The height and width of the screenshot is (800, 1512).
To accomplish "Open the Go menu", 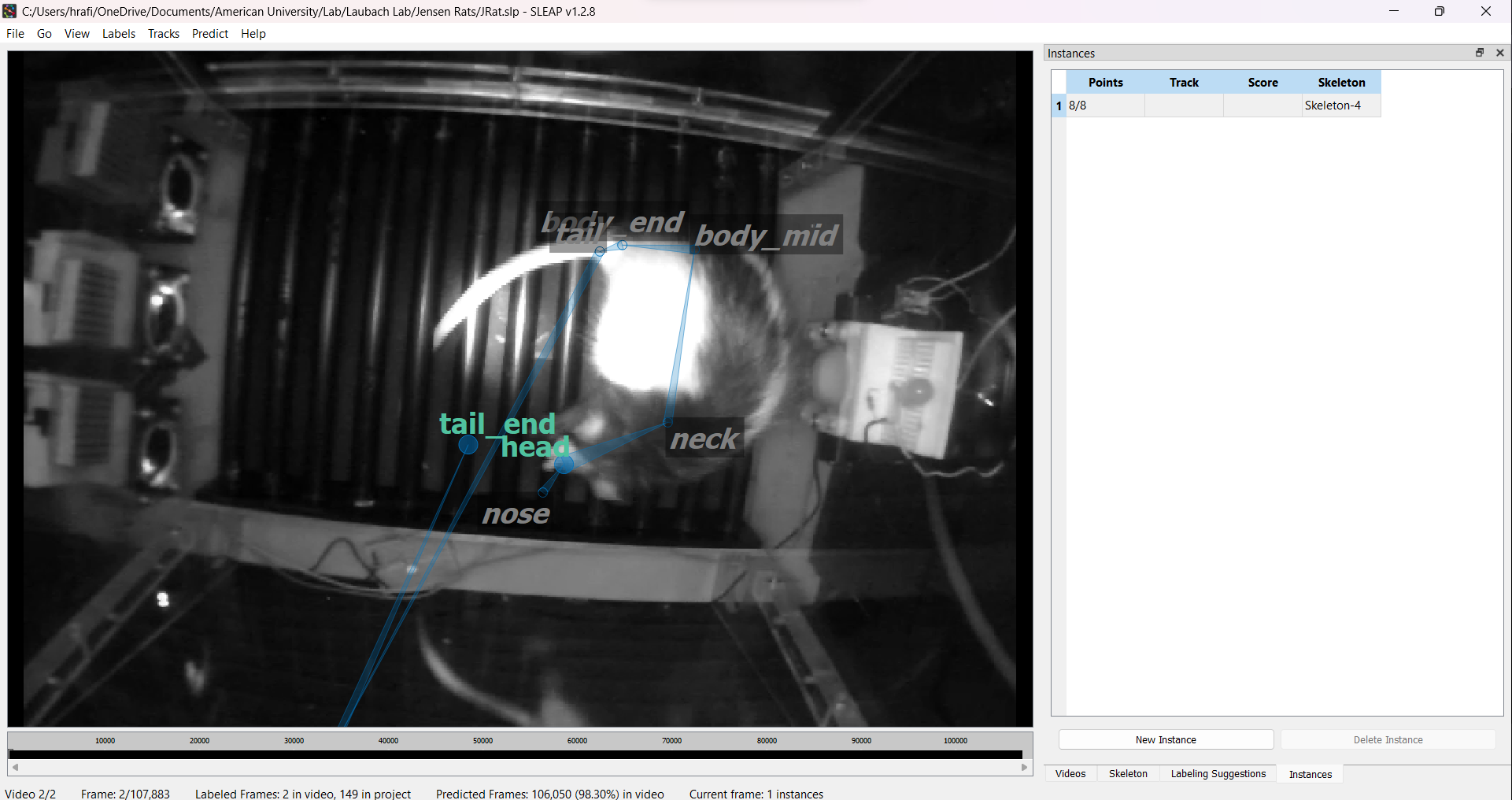I will [x=44, y=34].
